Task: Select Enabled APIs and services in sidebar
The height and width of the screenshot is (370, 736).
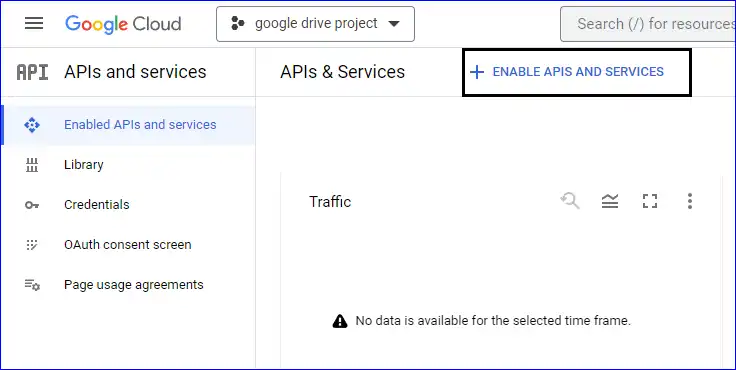Action: pos(128,125)
